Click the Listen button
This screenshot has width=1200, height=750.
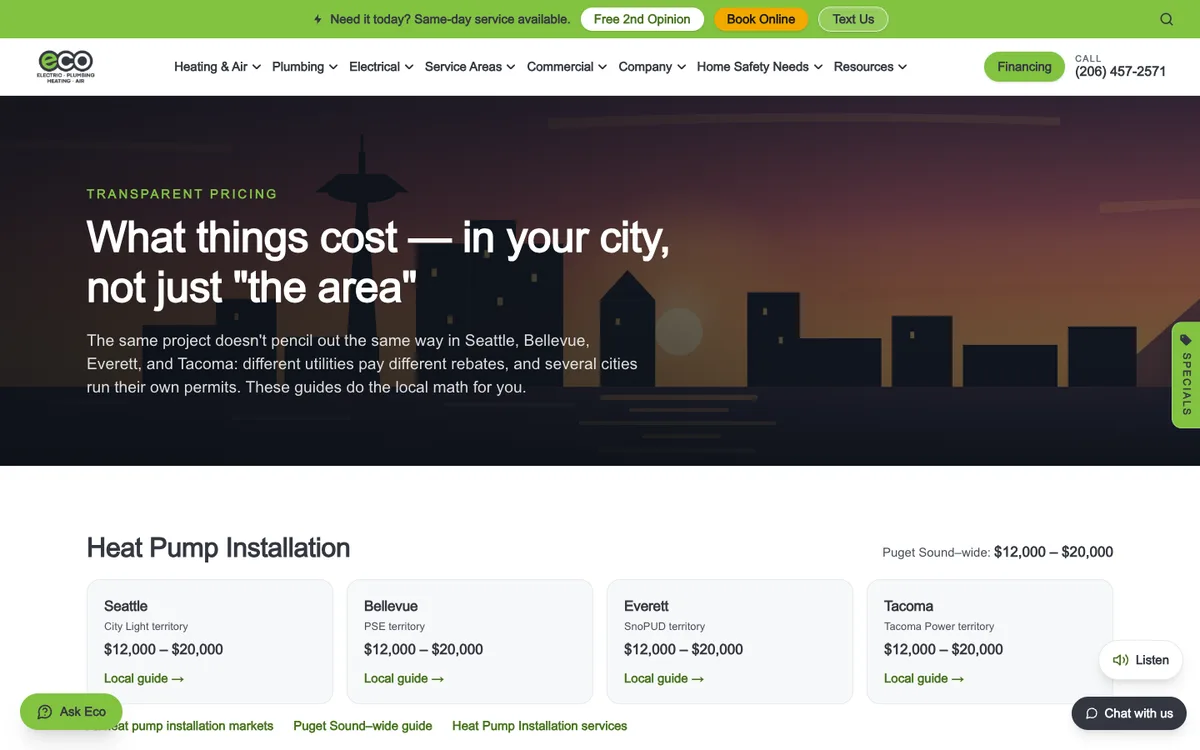point(1141,660)
